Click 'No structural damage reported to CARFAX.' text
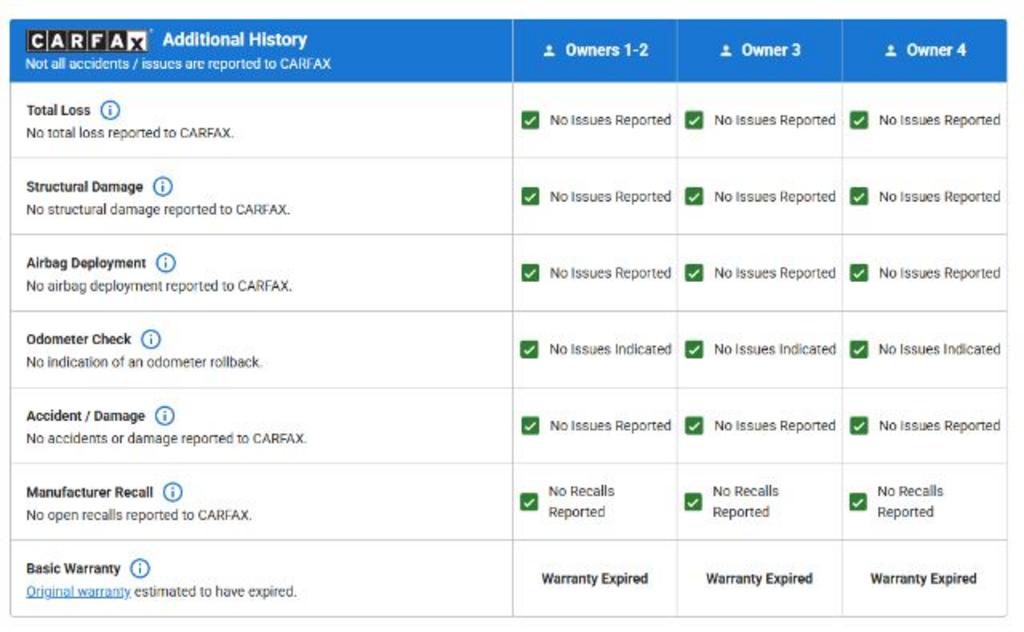Image resolution: width=1024 pixels, height=632 pixels. [158, 210]
